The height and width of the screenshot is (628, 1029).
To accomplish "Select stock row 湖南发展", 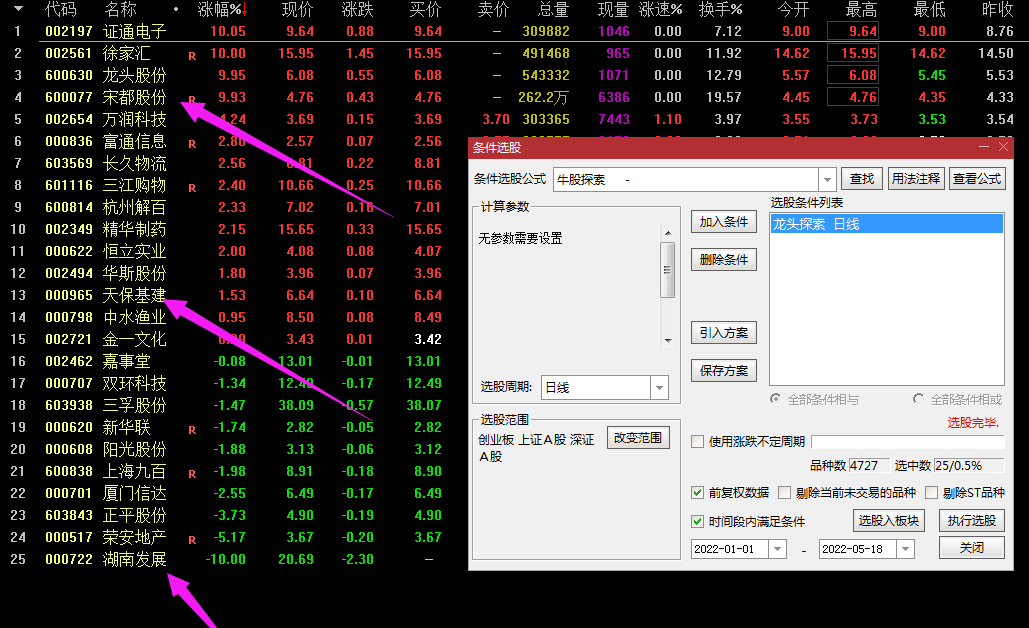I will click(x=234, y=559).
